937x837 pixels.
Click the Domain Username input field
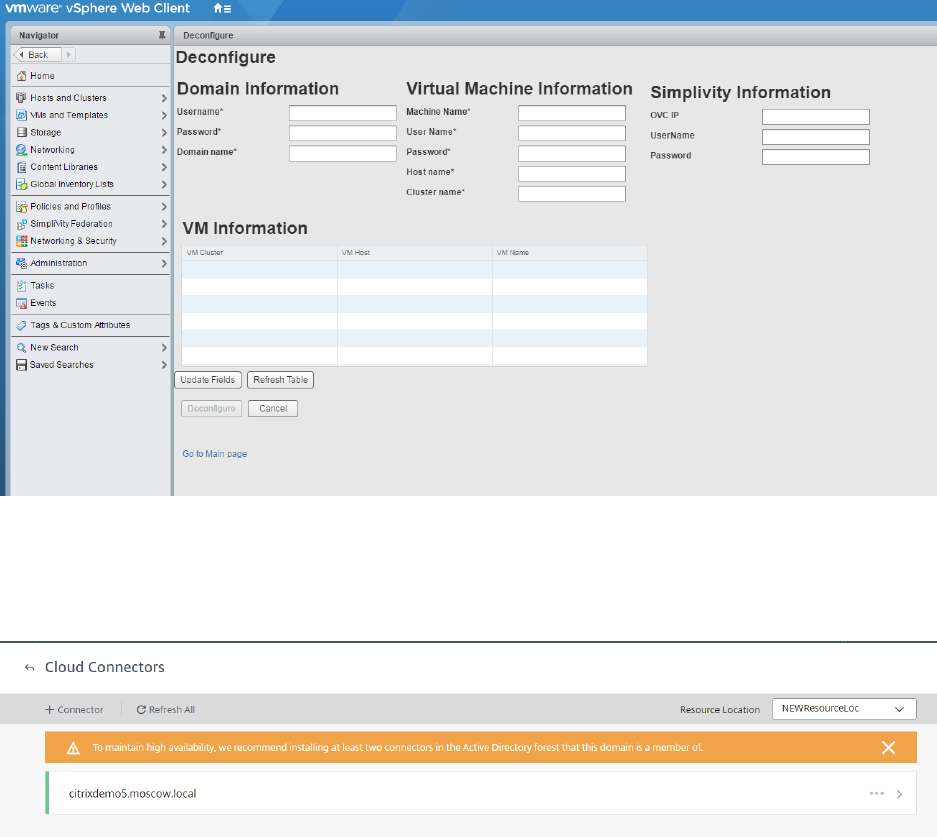coord(343,114)
